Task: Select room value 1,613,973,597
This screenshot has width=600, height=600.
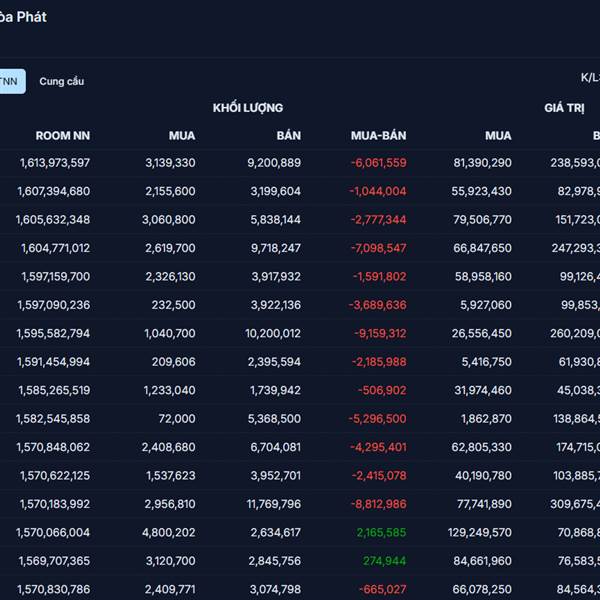Action: tap(55, 163)
